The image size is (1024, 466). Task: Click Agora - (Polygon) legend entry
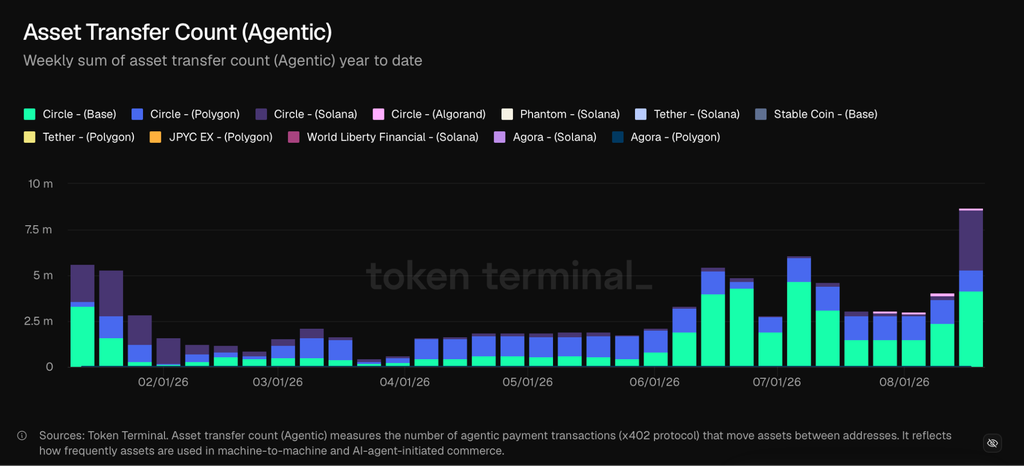pos(665,138)
